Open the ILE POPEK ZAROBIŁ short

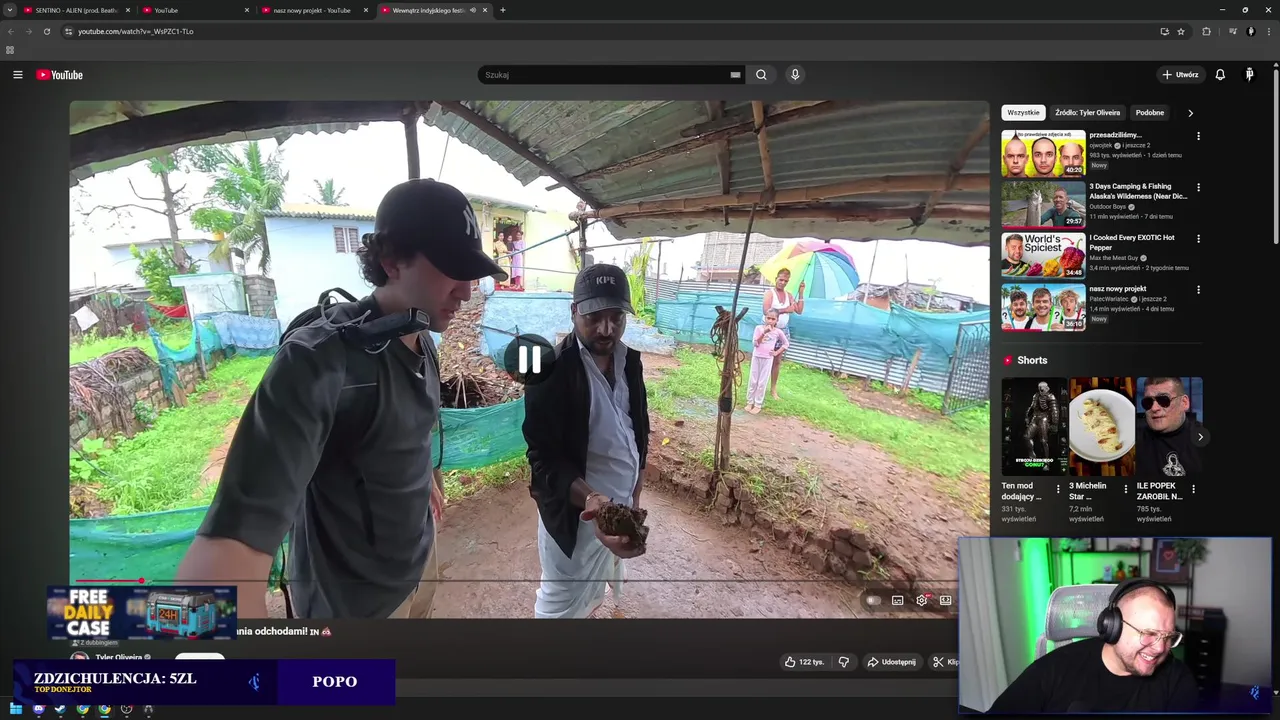(1169, 426)
